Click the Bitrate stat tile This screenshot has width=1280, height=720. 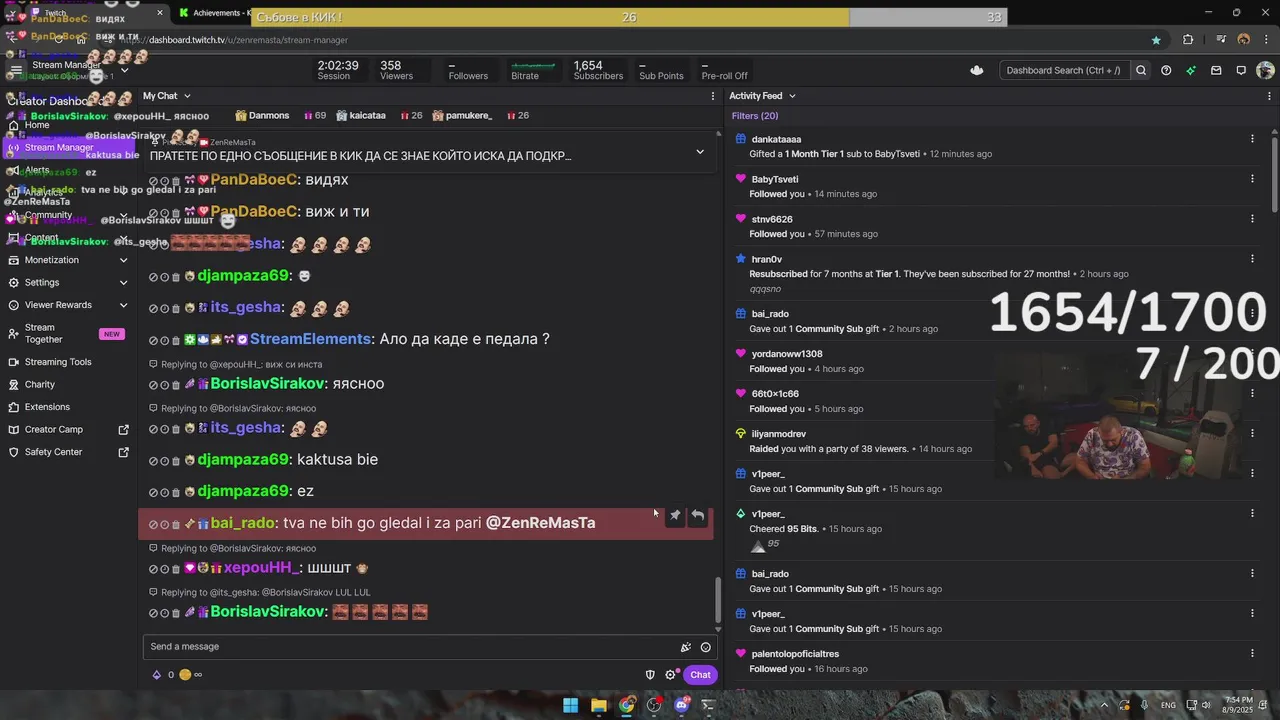pos(532,70)
